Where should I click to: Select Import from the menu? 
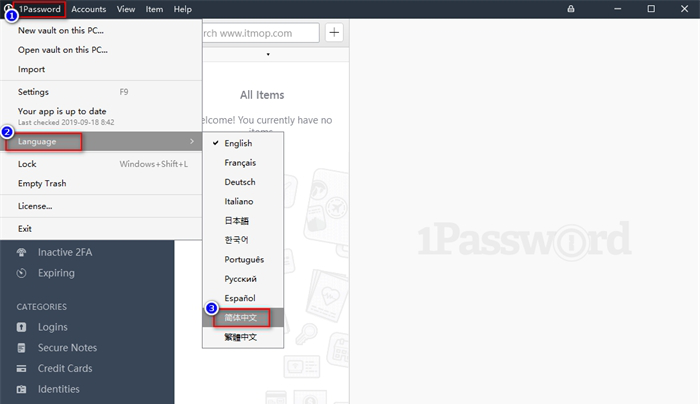click(x=101, y=69)
